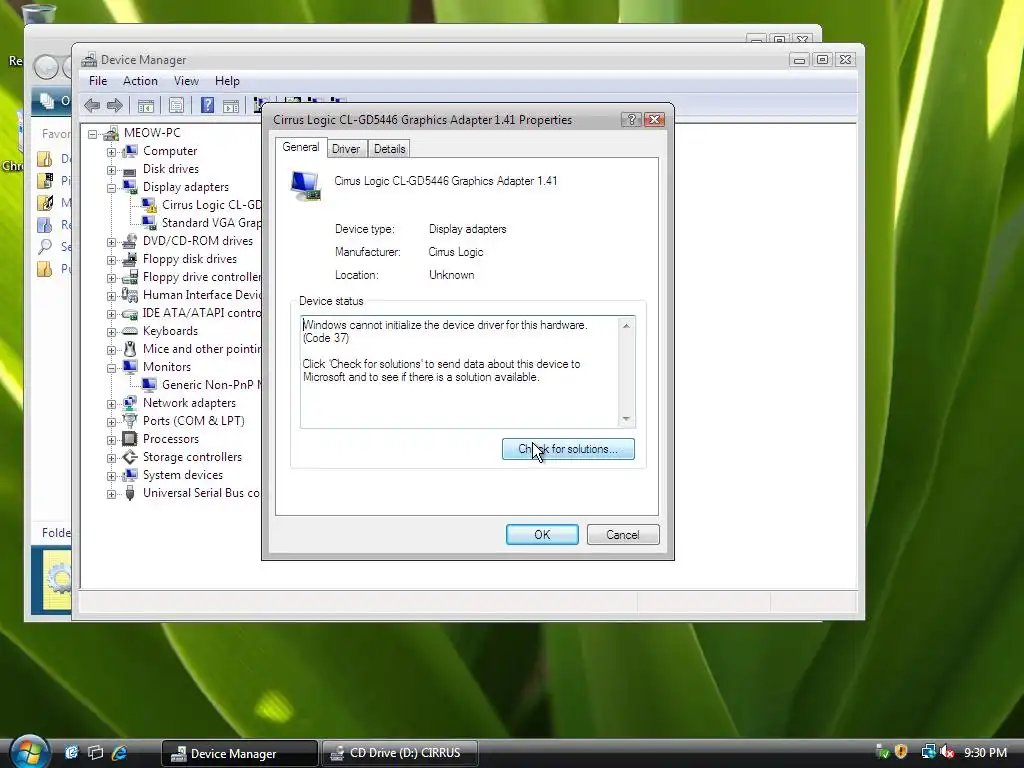Click the Standard VGA Graphics adapter icon
This screenshot has width=1024, height=768.
pos(150,223)
